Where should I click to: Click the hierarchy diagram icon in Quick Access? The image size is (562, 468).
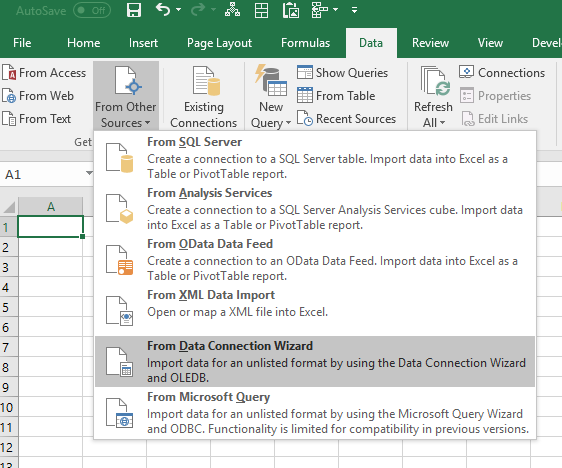click(232, 10)
